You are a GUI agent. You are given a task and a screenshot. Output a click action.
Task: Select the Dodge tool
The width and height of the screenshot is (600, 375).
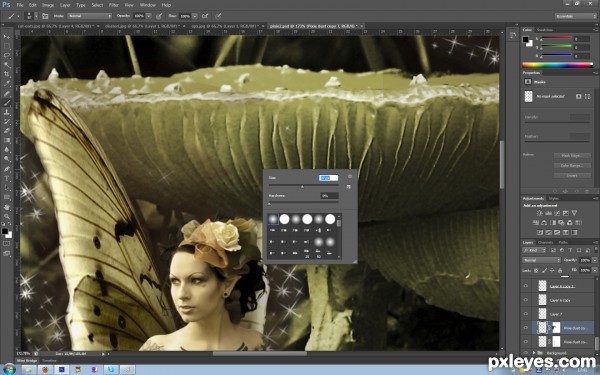click(x=7, y=159)
